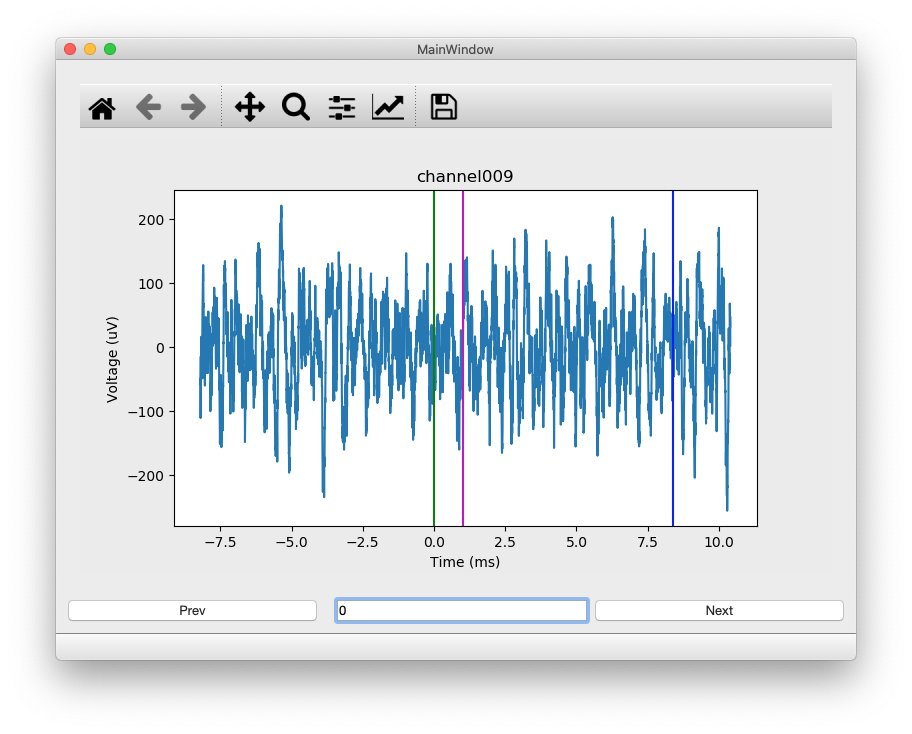Screen dimensions: 912x734
Task: Reset plot to original view with Home icon
Action: pyautogui.click(x=102, y=108)
